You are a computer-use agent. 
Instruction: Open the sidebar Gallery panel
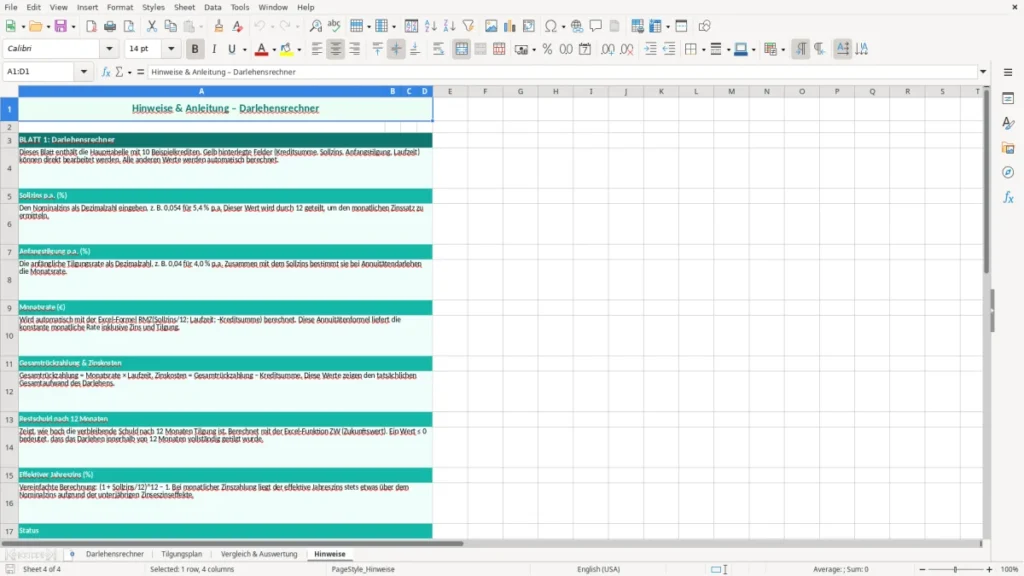(1008, 148)
